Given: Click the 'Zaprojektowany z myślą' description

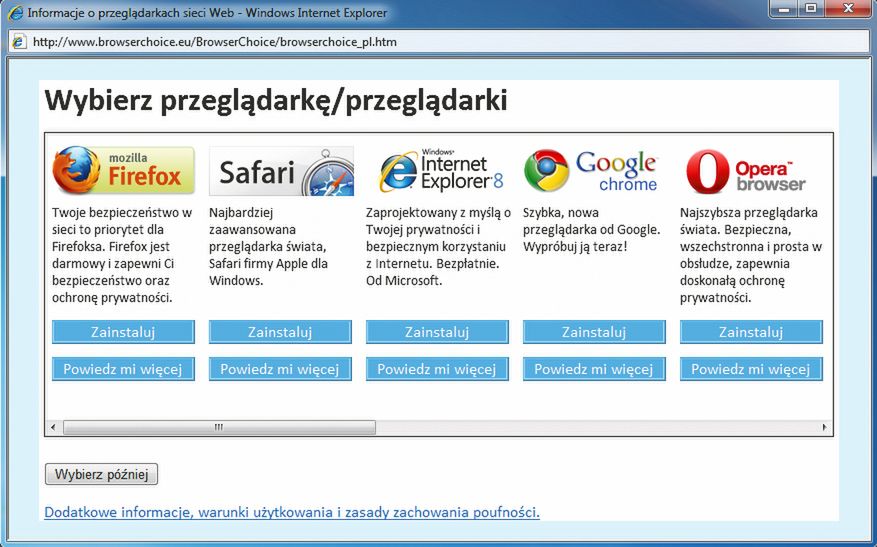Looking at the screenshot, I should (x=438, y=247).
